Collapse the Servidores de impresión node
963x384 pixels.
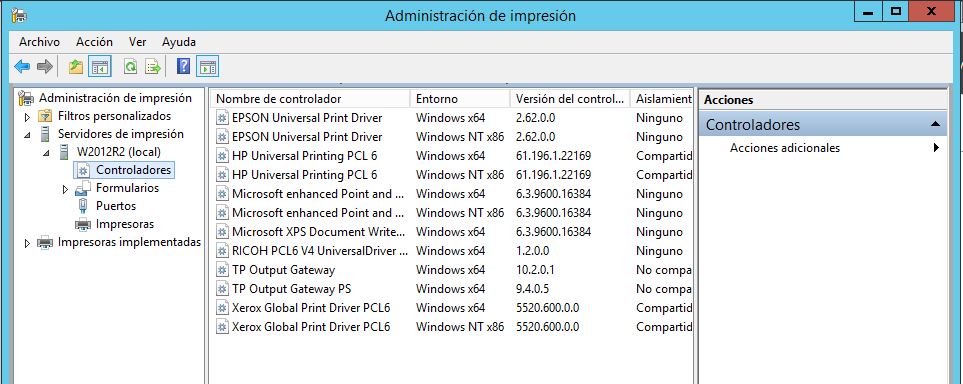[27, 135]
